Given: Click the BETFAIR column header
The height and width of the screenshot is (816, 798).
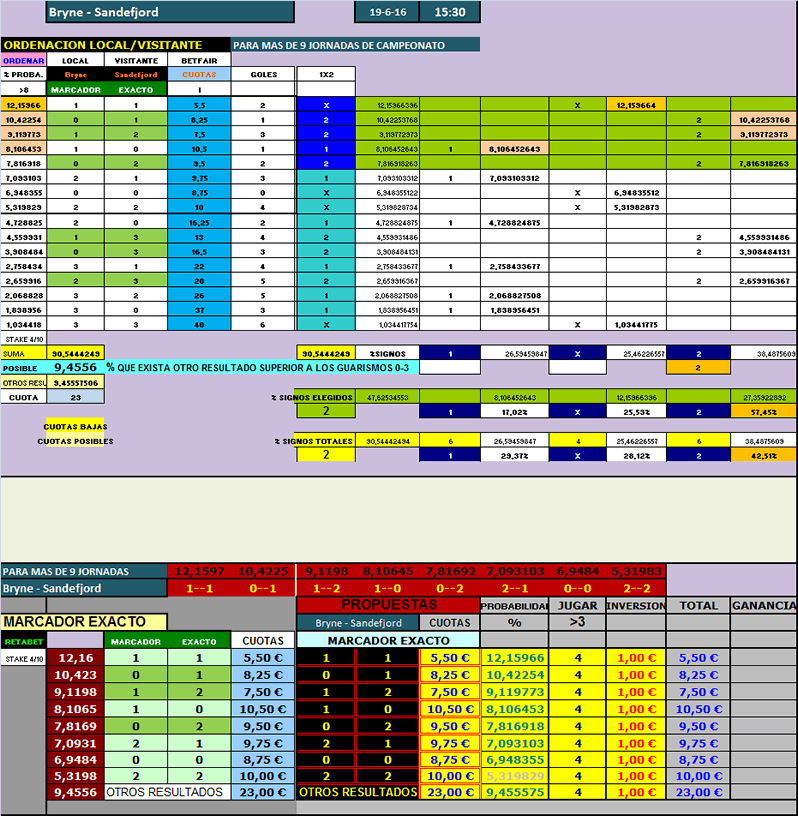Looking at the screenshot, I should click(x=199, y=60).
